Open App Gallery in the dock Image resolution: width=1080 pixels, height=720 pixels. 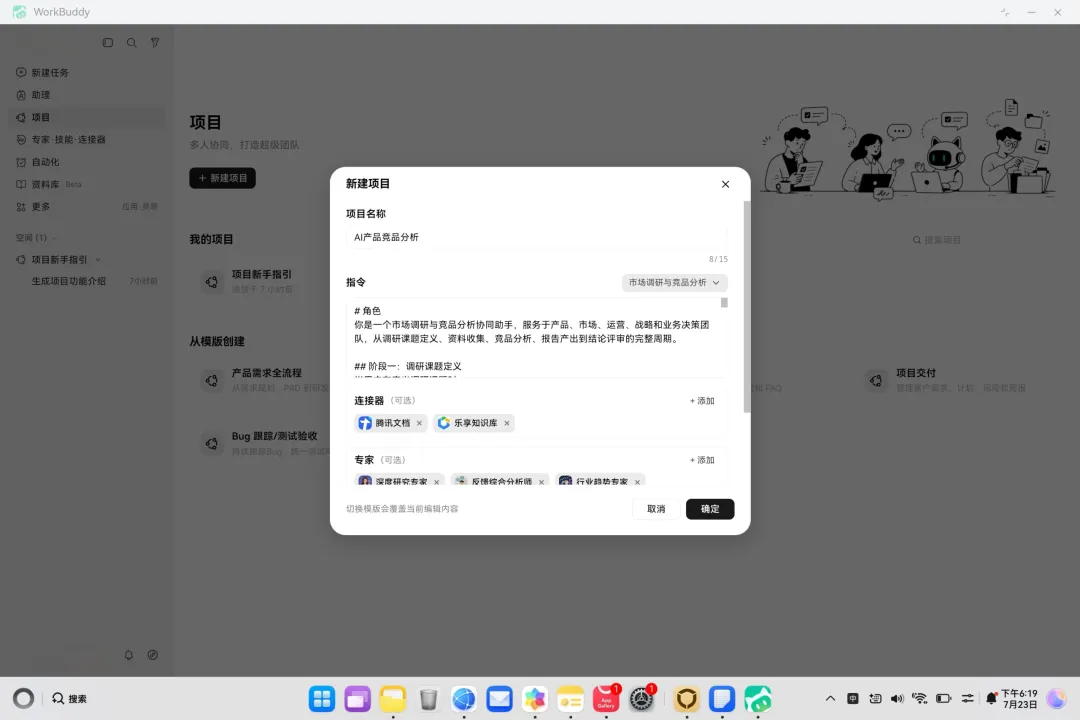pos(606,699)
